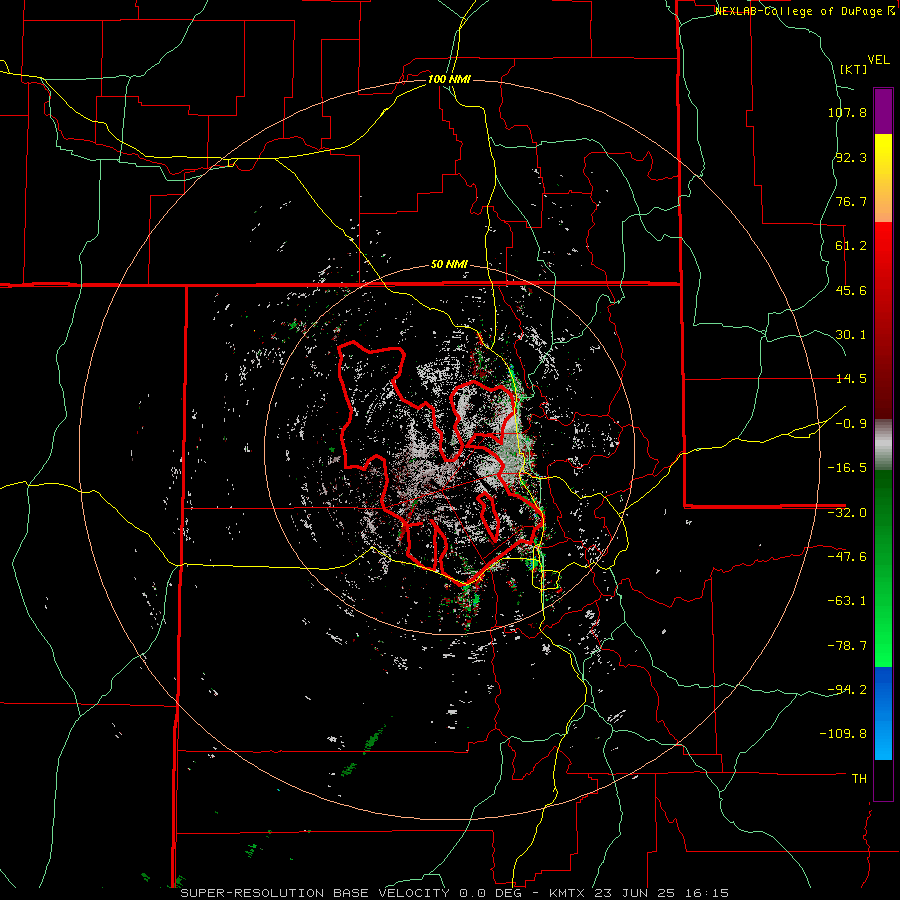Click the 50 NMI range ring label
900x900 pixels.
449,265
